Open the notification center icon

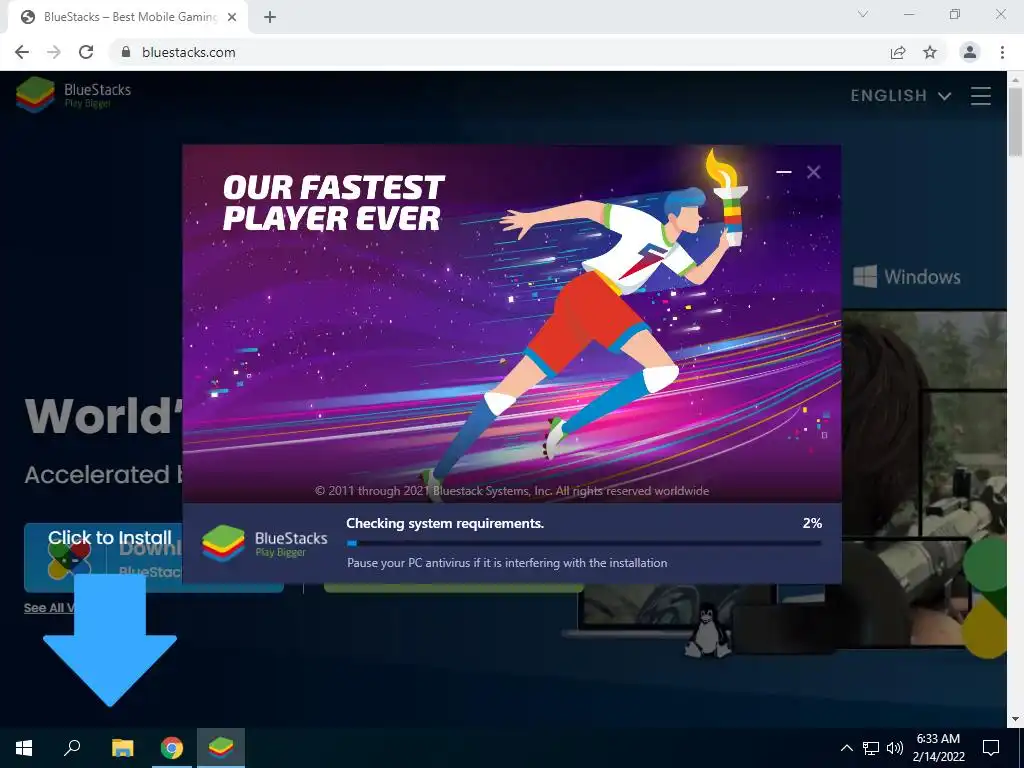click(x=991, y=748)
